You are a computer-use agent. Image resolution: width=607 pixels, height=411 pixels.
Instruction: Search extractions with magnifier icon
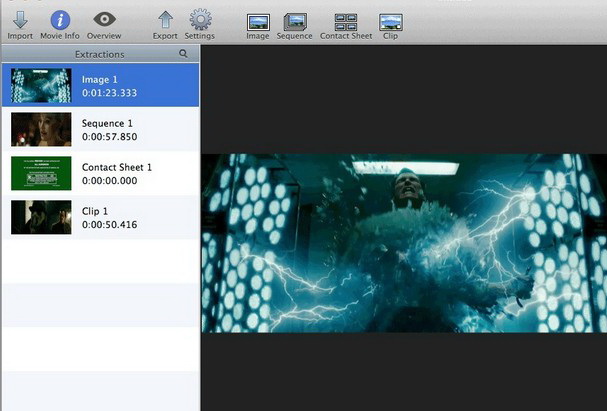click(x=183, y=53)
